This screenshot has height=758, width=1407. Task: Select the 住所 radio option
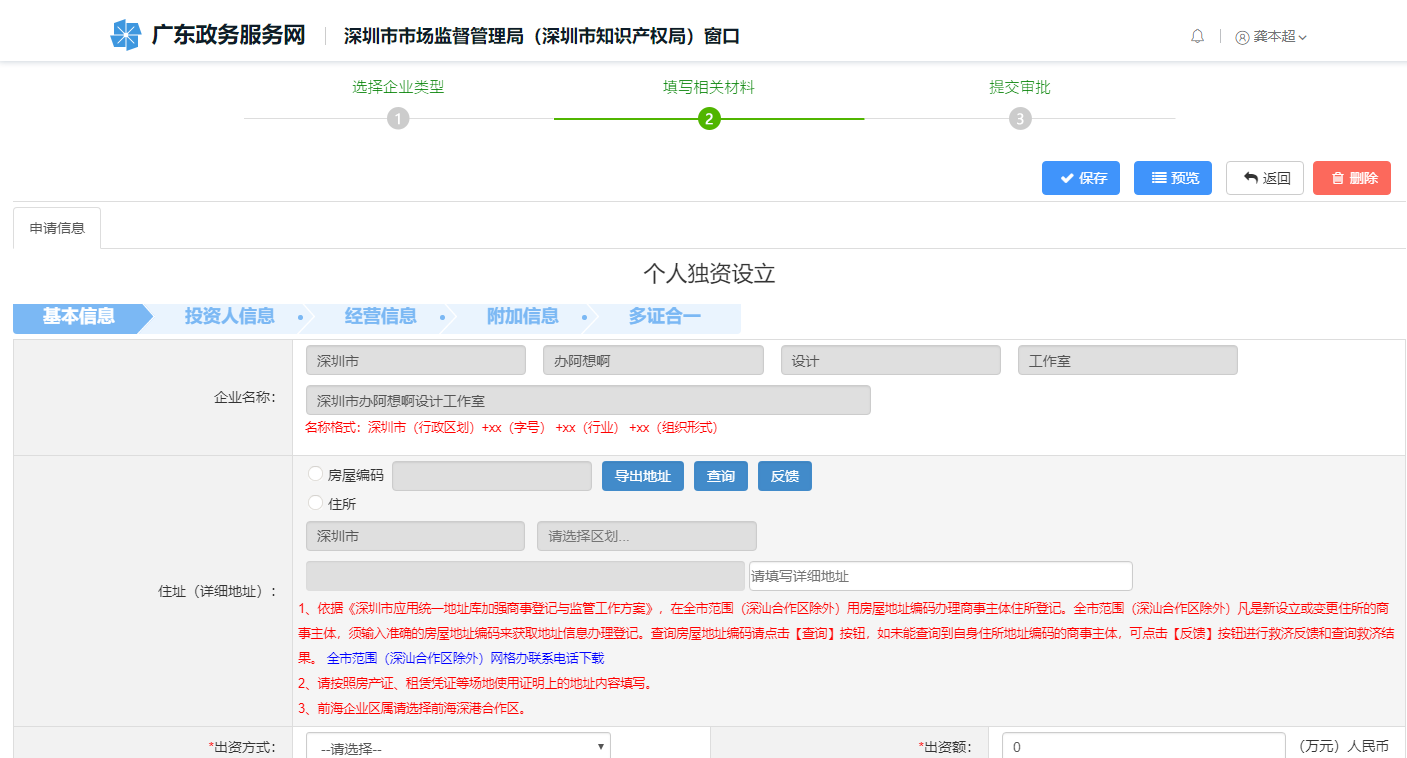click(x=315, y=503)
